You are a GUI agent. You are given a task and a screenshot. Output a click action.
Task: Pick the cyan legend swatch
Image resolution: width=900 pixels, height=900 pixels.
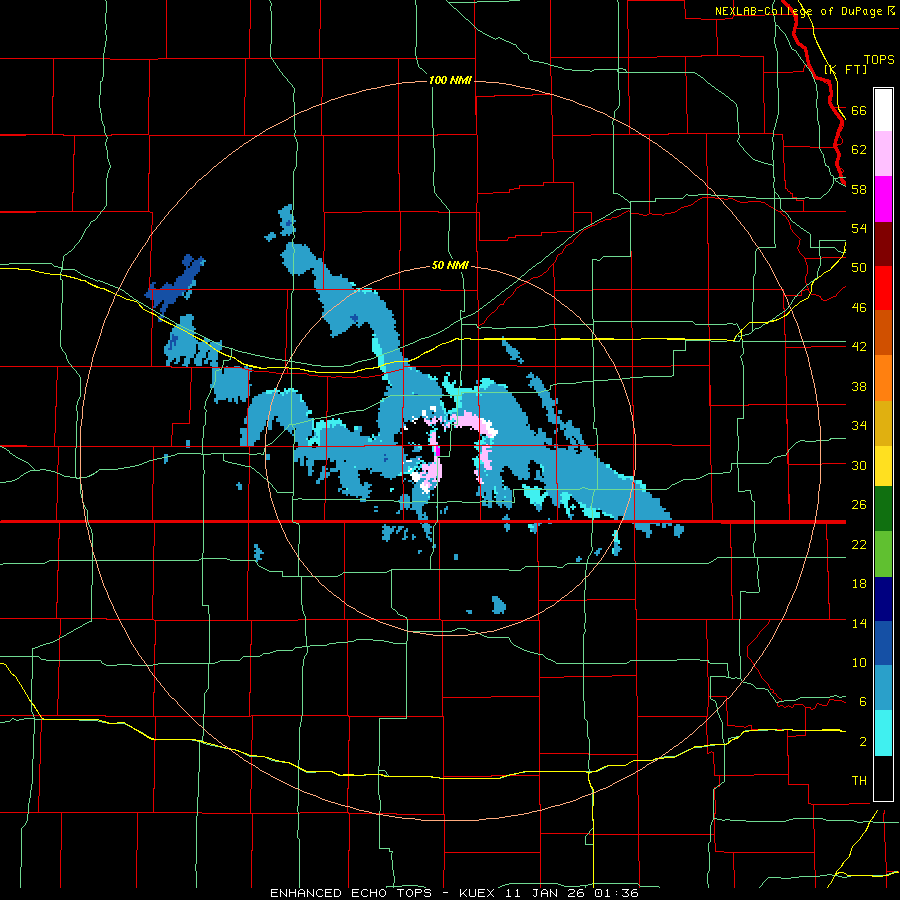(x=883, y=733)
